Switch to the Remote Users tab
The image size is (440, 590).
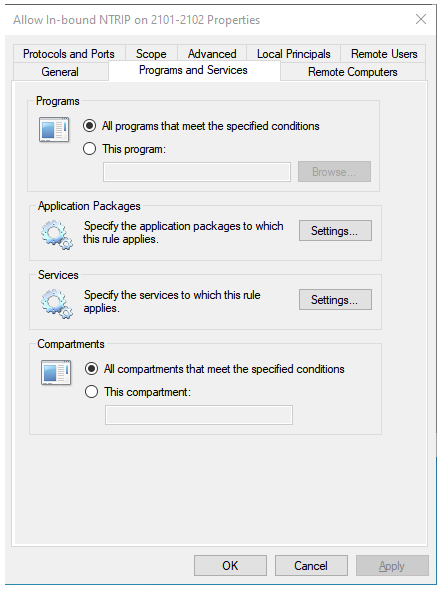click(384, 54)
